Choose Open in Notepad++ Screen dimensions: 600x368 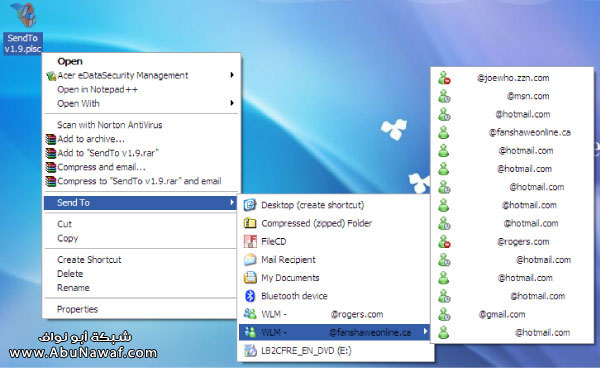coord(97,90)
